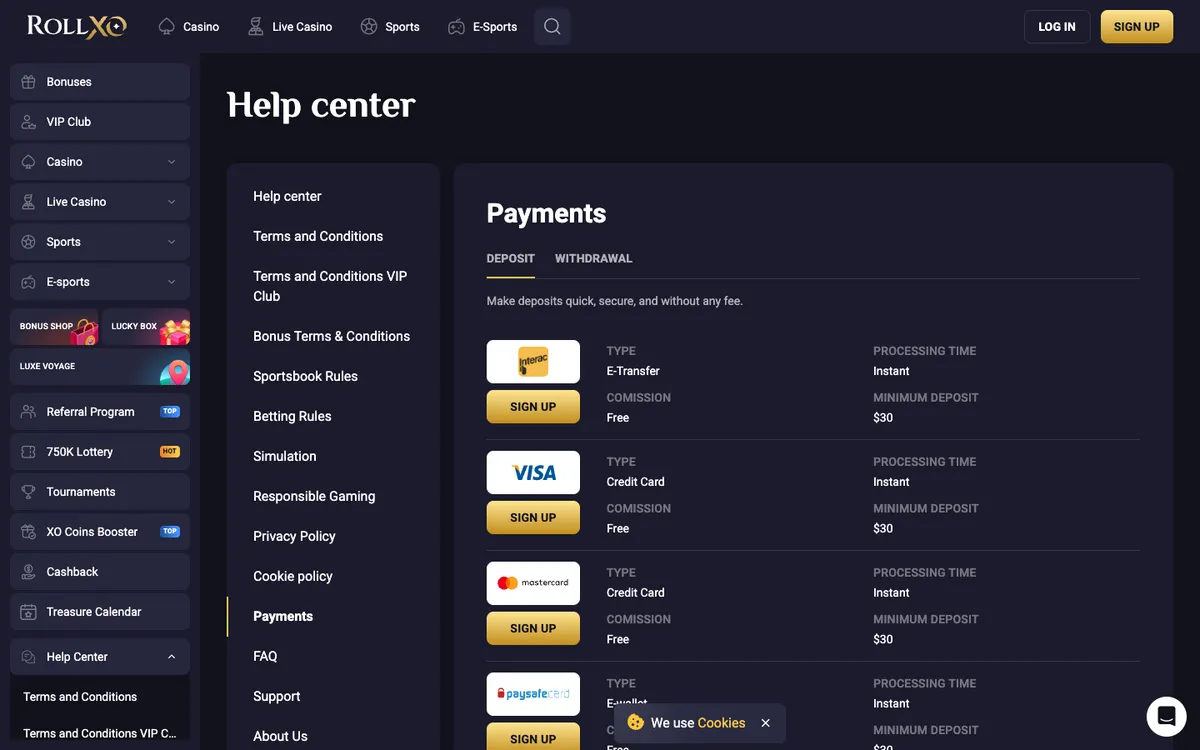Click the Tournaments trophy icon
The width and height of the screenshot is (1200, 750).
(x=28, y=492)
